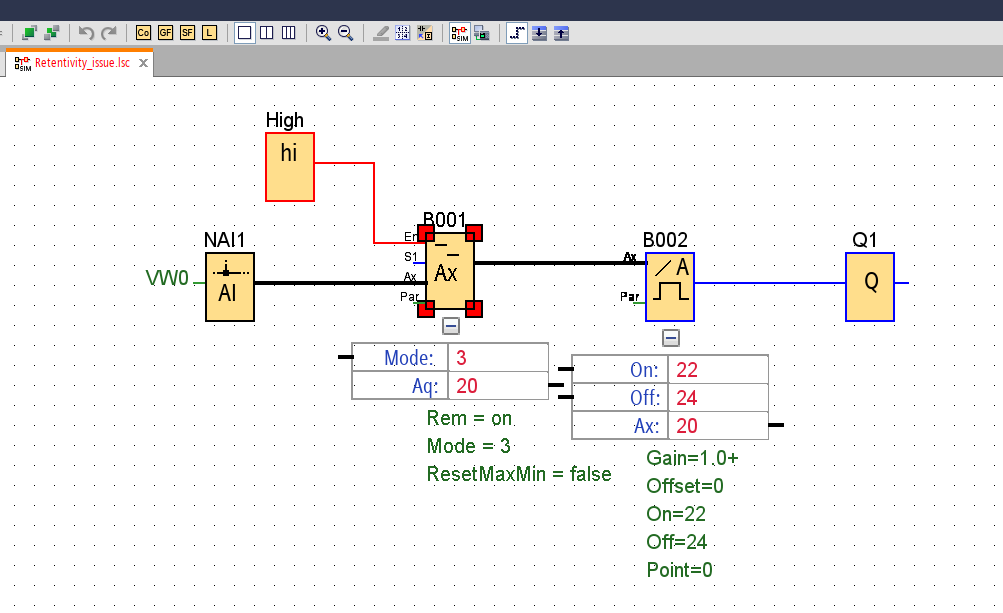Screen dimensions: 1003x613
Task: Click the B002 On threshold value field
Action: pos(716,370)
